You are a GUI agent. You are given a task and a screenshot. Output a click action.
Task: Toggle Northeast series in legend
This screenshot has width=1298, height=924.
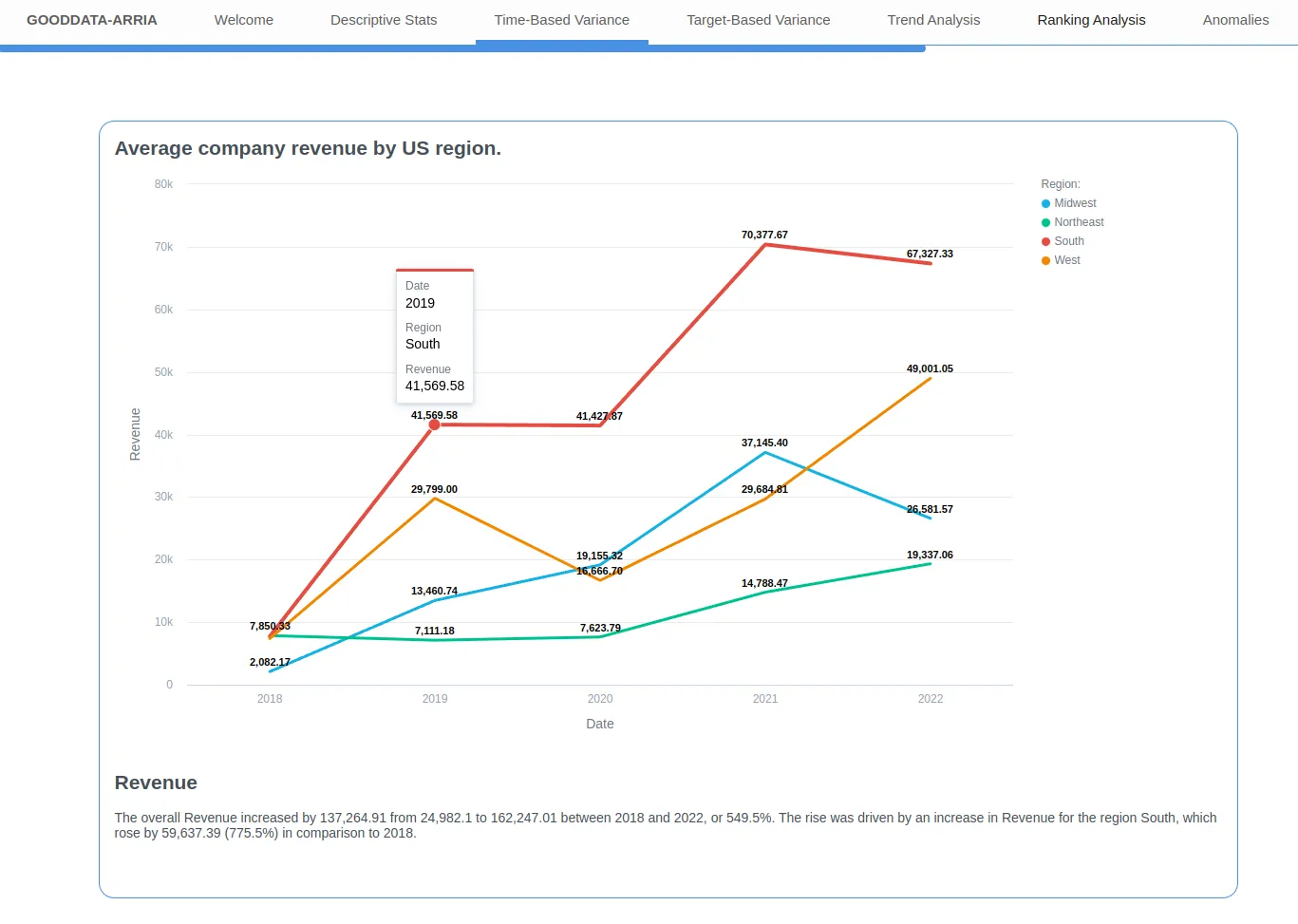(x=1078, y=222)
